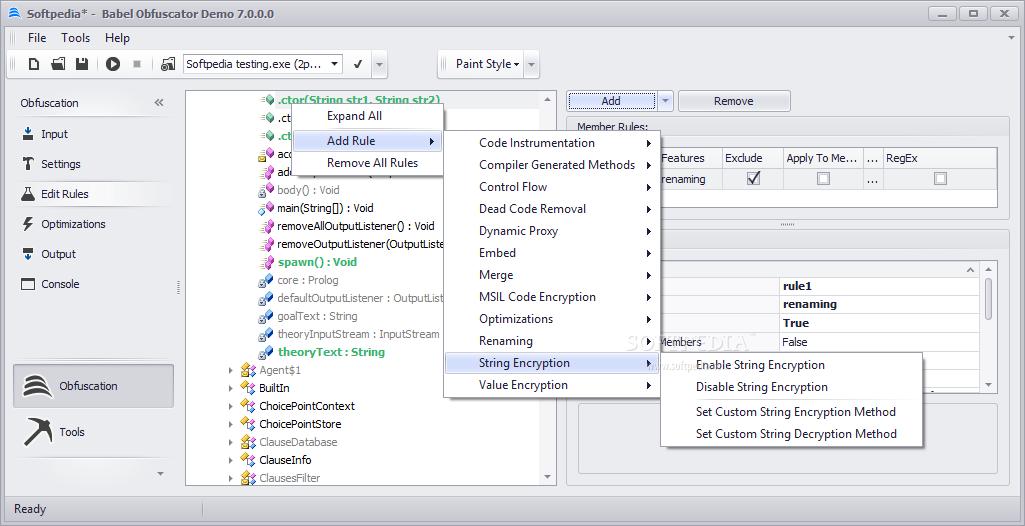
Task: Choose Set Custom String Encryption Method
Action: [x=791, y=412]
